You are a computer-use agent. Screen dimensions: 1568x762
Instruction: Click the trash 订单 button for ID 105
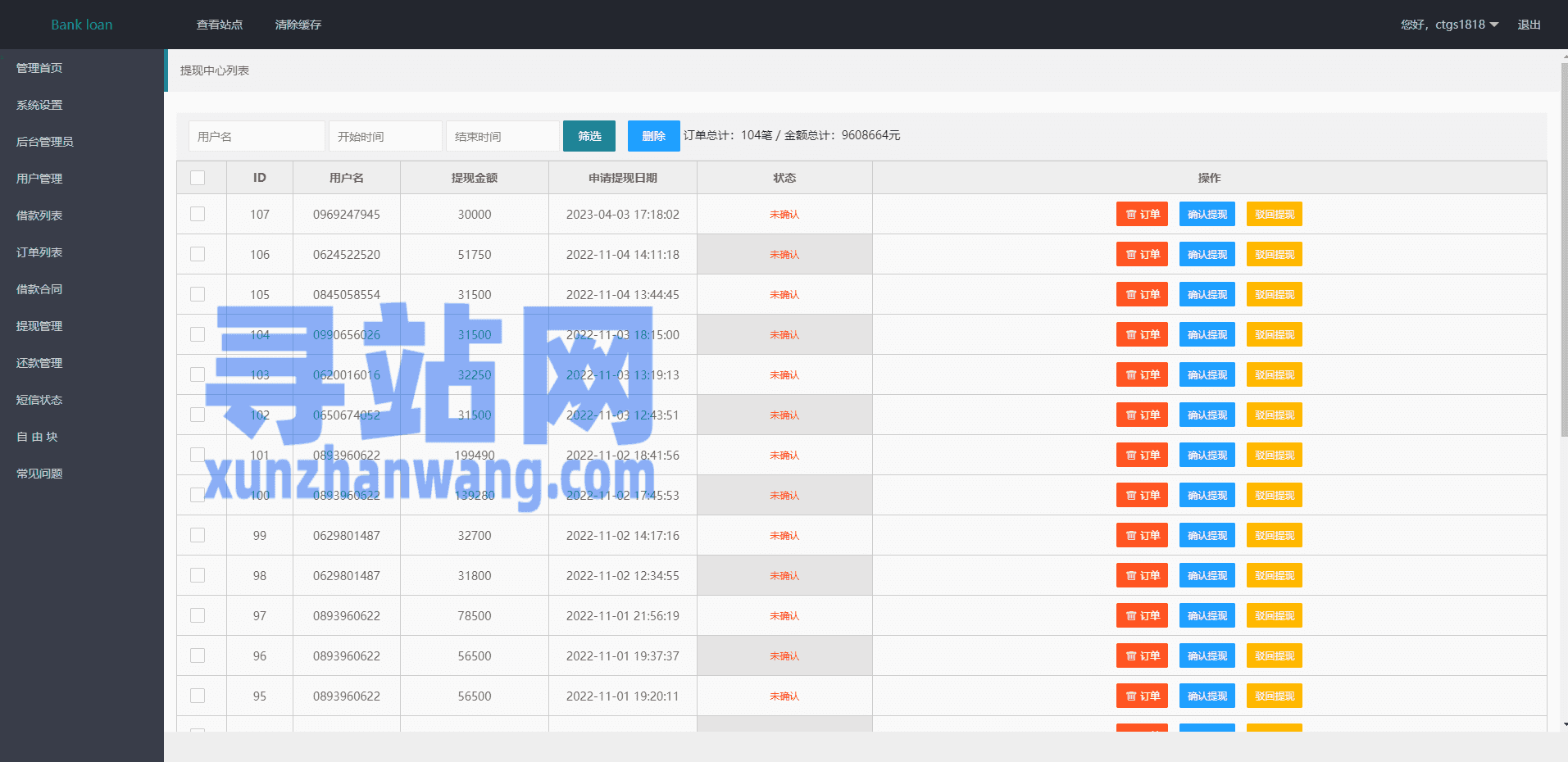pyautogui.click(x=1142, y=295)
